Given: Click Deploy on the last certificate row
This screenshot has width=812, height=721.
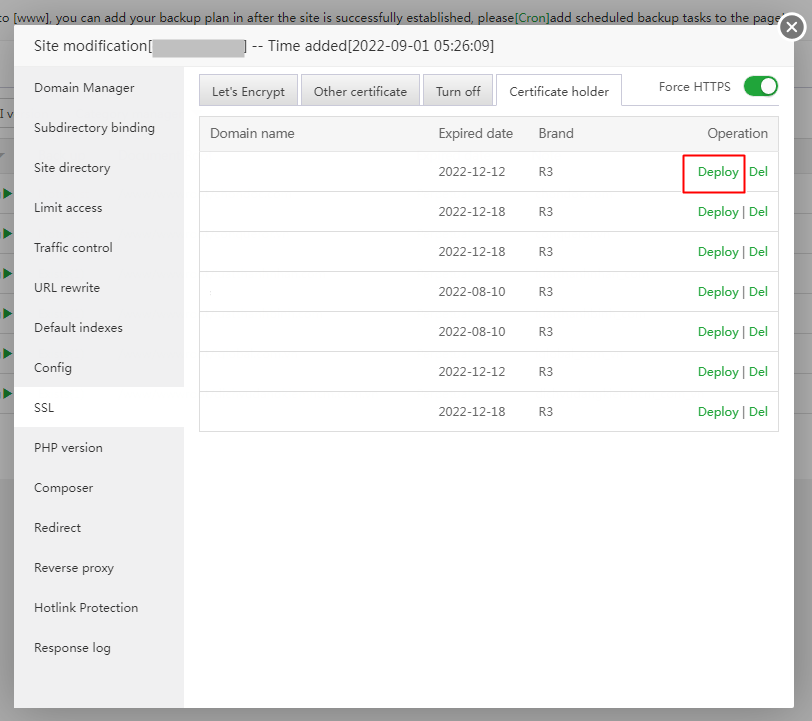Looking at the screenshot, I should (718, 412).
